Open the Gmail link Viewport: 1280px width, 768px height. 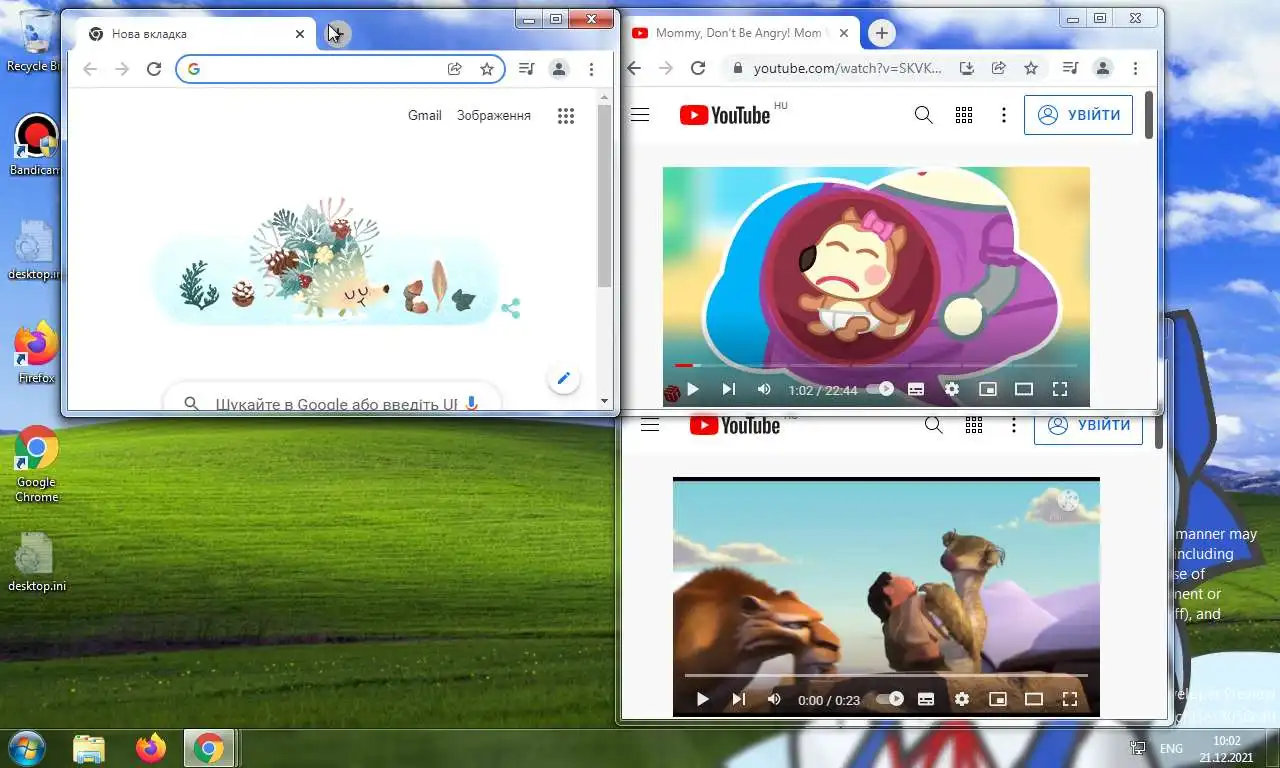click(425, 115)
